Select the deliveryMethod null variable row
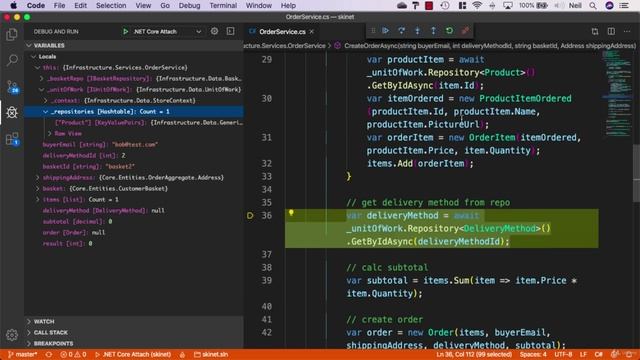 (134, 211)
